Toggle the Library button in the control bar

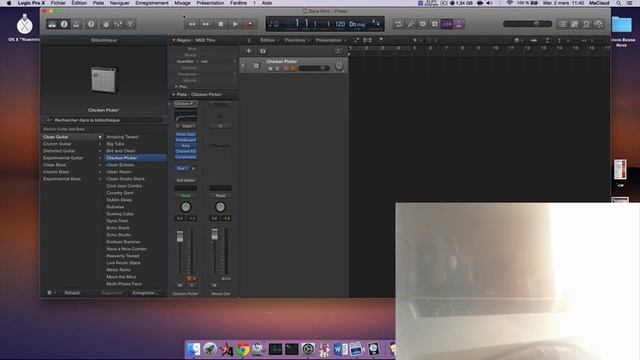tap(52, 24)
